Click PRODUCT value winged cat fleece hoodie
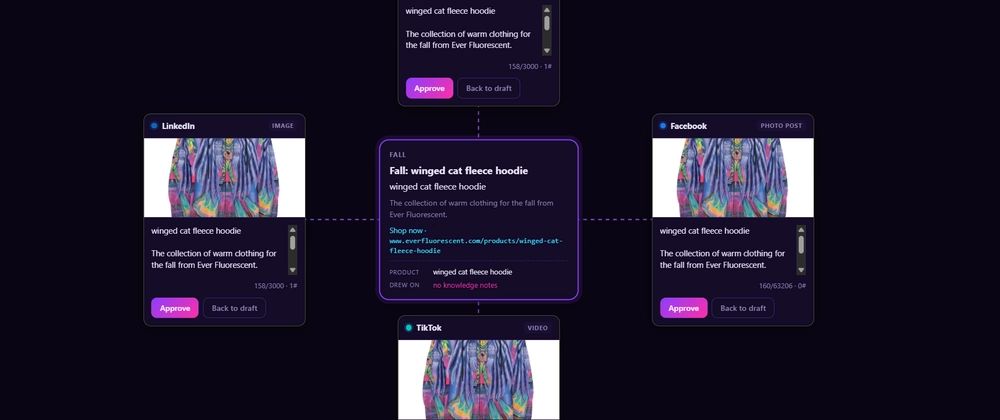 (473, 272)
